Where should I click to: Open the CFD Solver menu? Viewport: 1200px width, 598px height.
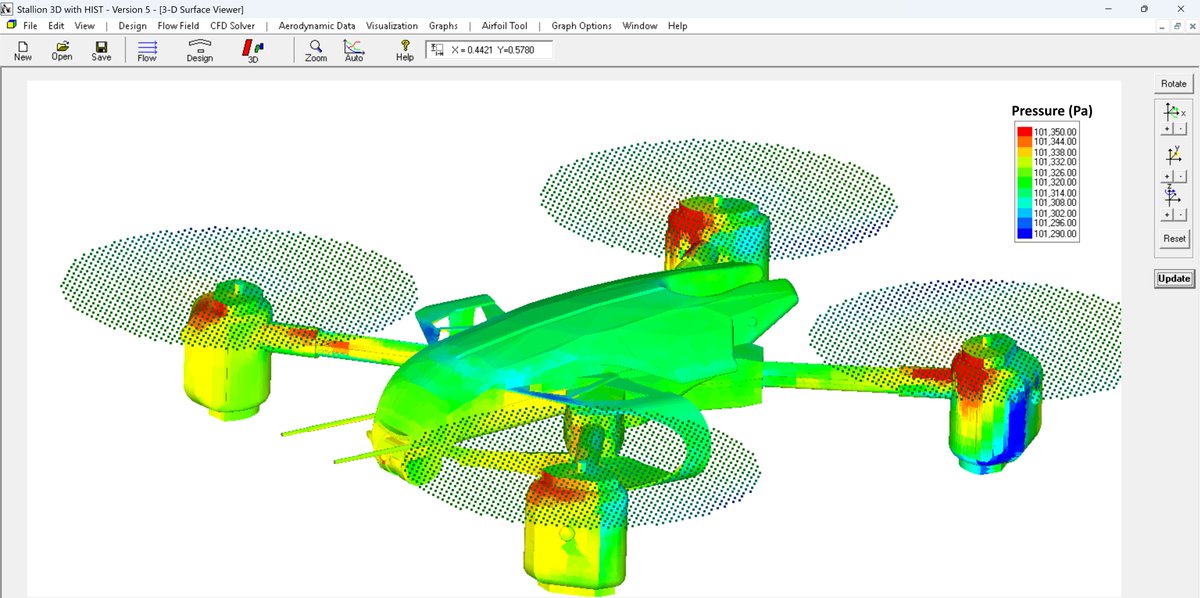click(x=232, y=26)
